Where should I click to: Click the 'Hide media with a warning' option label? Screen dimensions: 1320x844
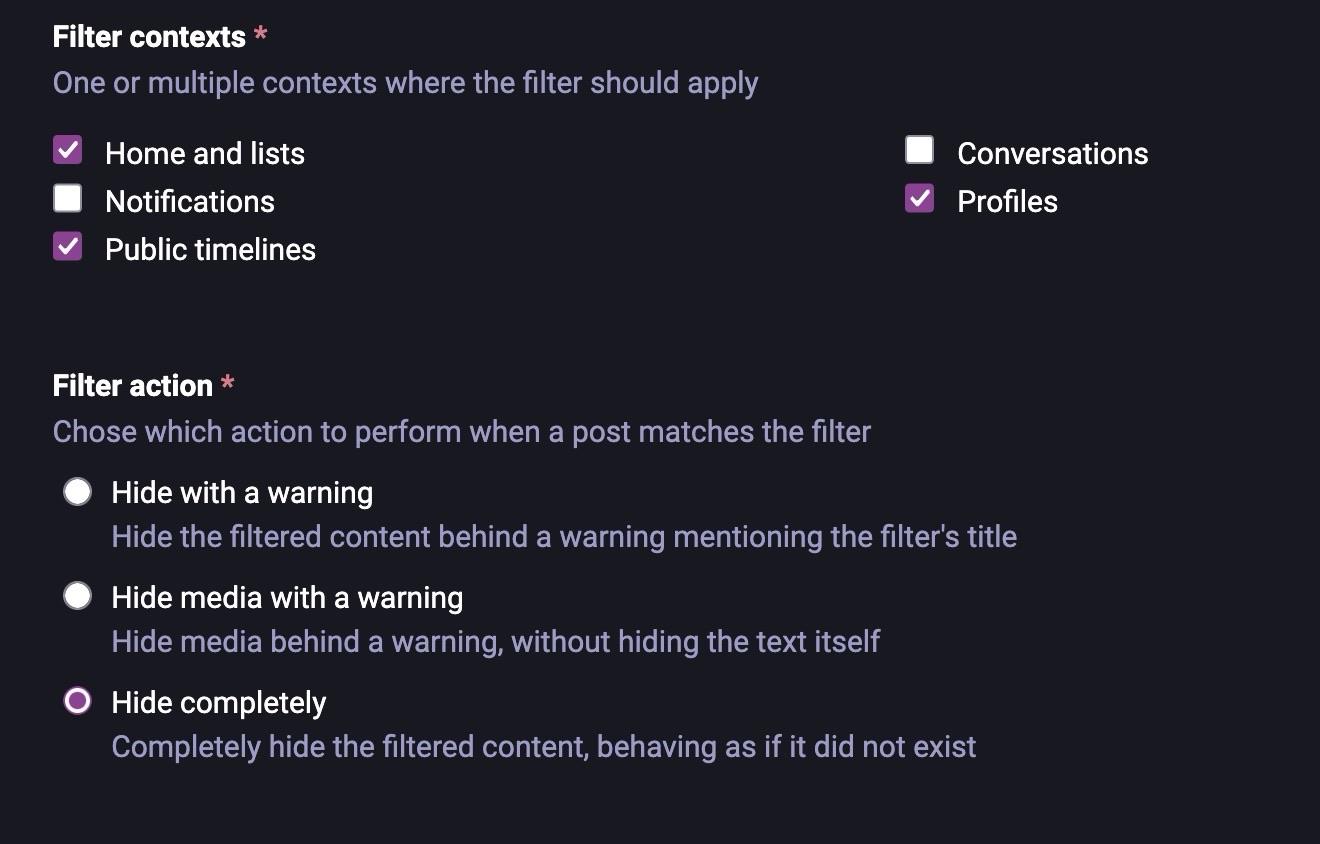tap(287, 597)
